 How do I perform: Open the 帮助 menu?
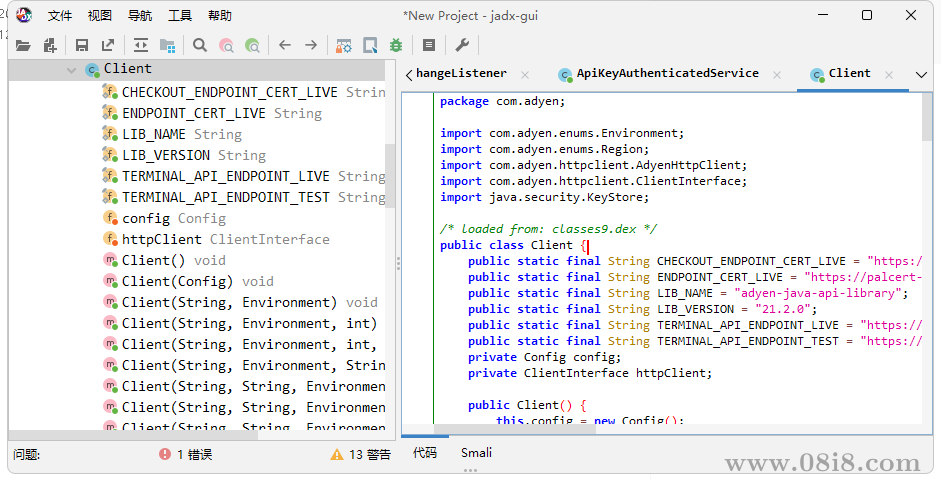pyautogui.click(x=220, y=16)
